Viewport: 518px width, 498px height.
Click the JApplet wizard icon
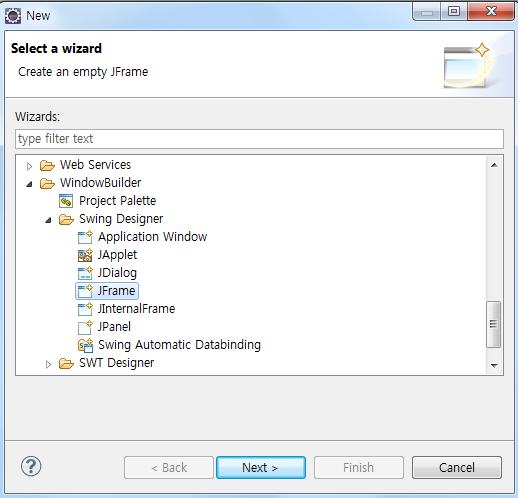(x=85, y=255)
